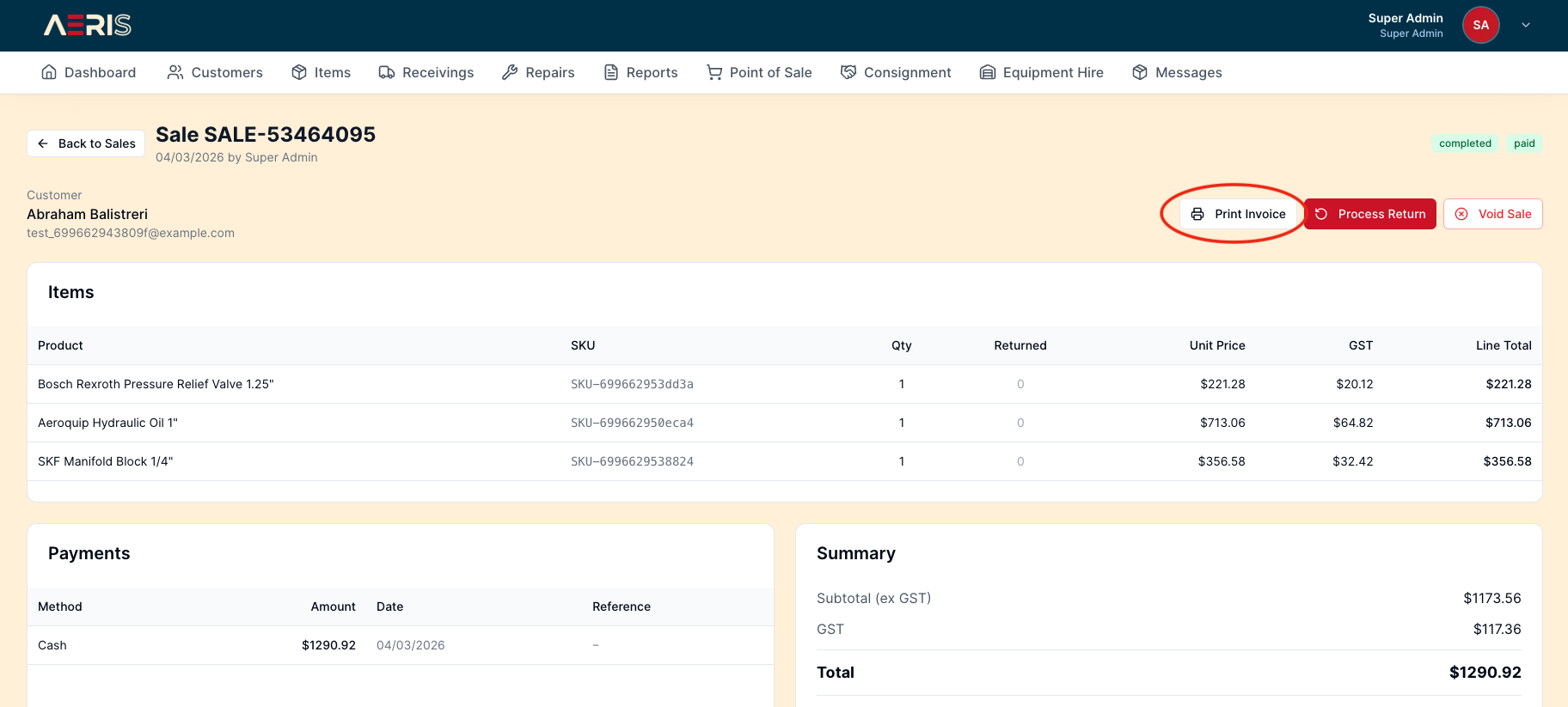
Task: Click the Consignment handshake icon
Action: coord(848,72)
